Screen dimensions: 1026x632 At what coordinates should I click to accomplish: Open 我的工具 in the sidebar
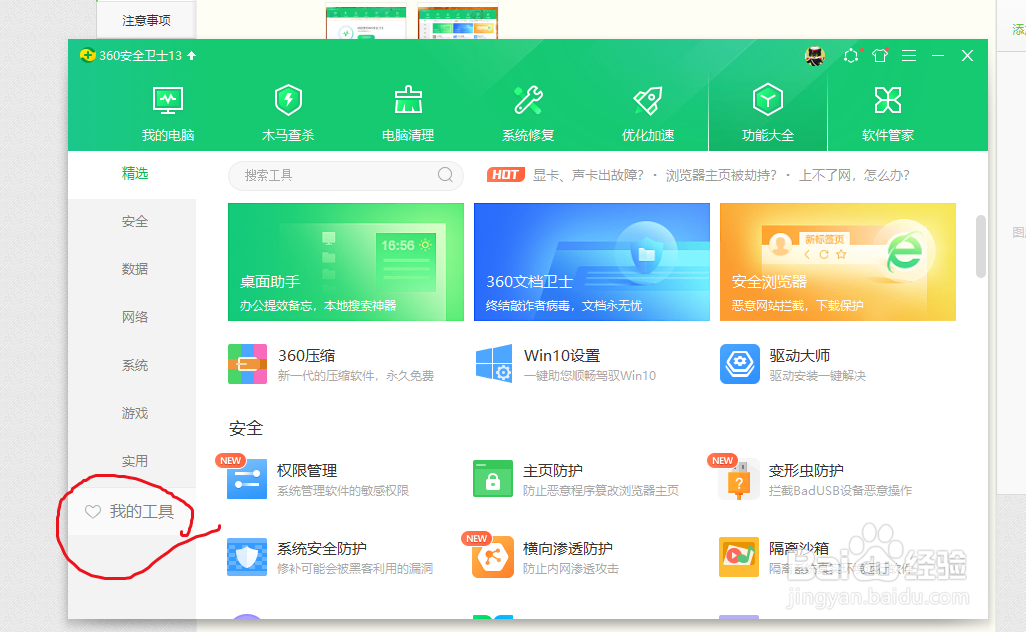(132, 512)
